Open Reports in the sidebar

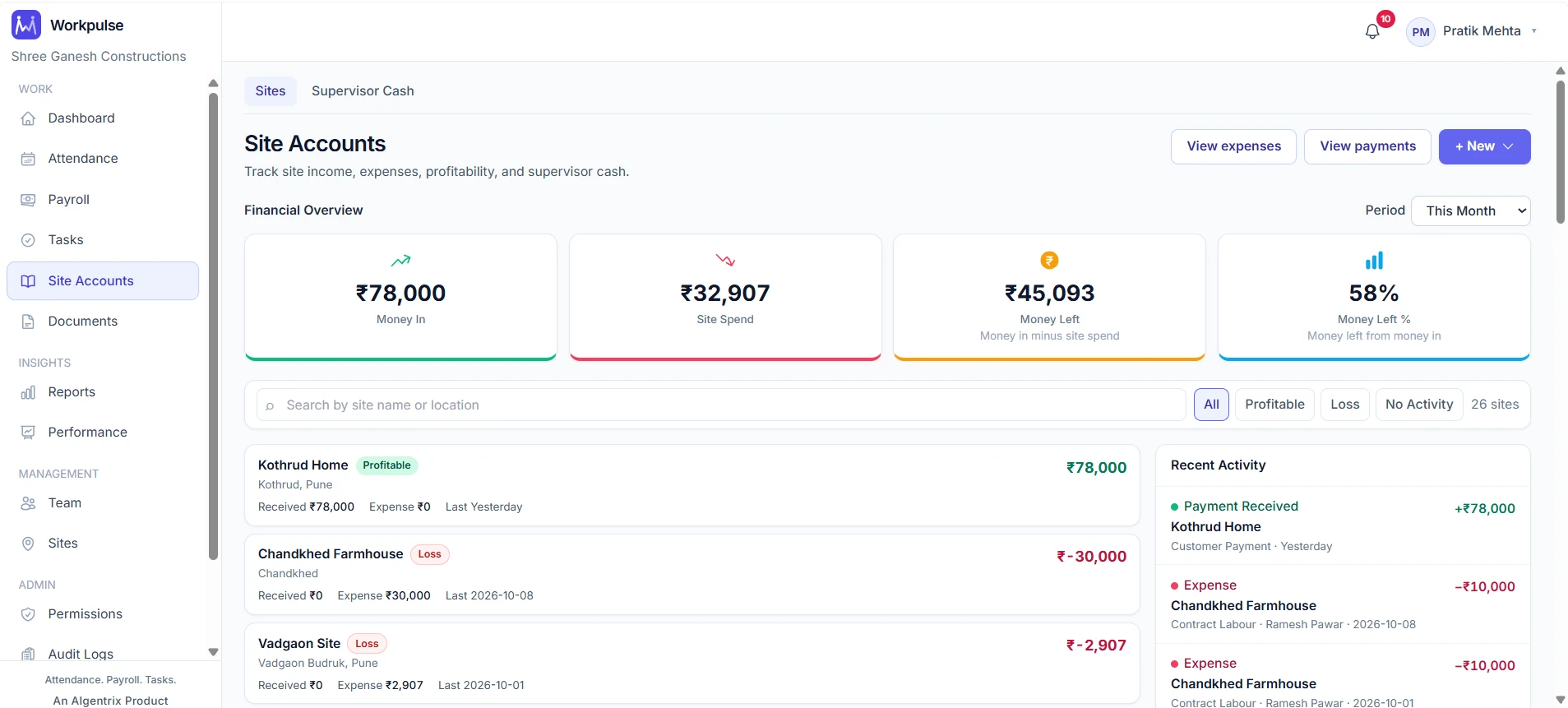(103, 392)
